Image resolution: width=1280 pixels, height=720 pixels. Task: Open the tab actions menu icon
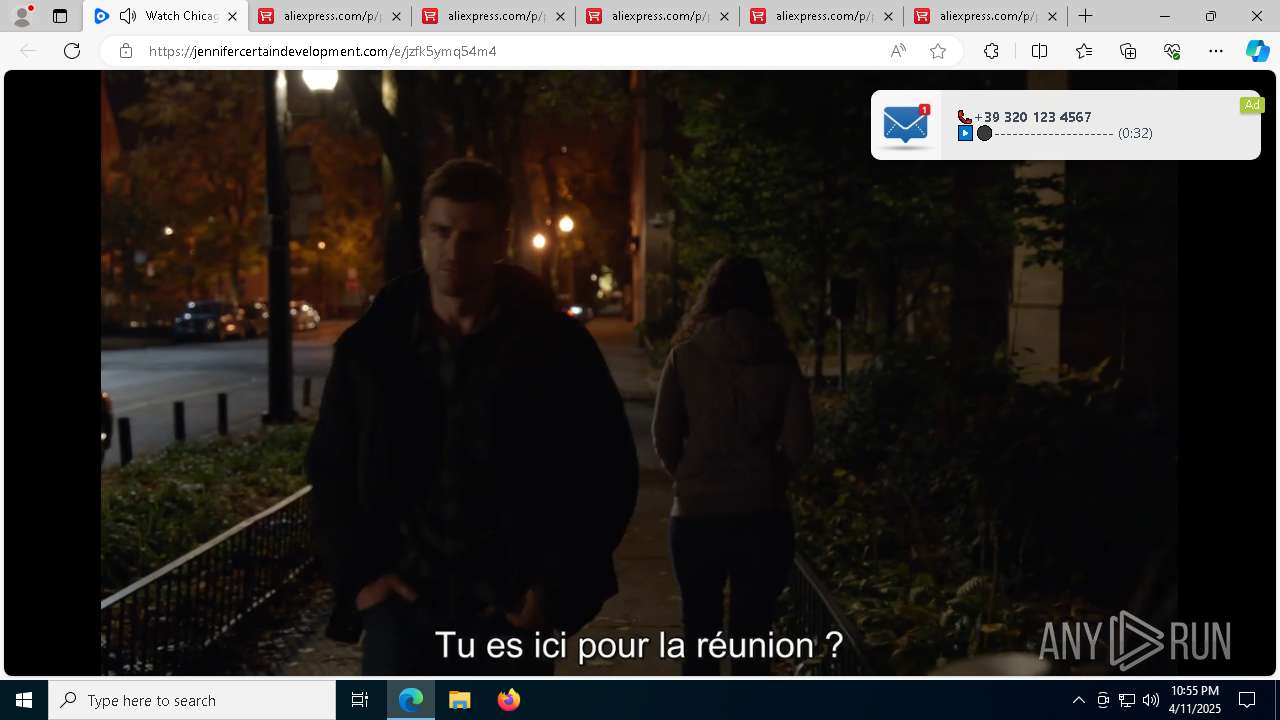60,16
